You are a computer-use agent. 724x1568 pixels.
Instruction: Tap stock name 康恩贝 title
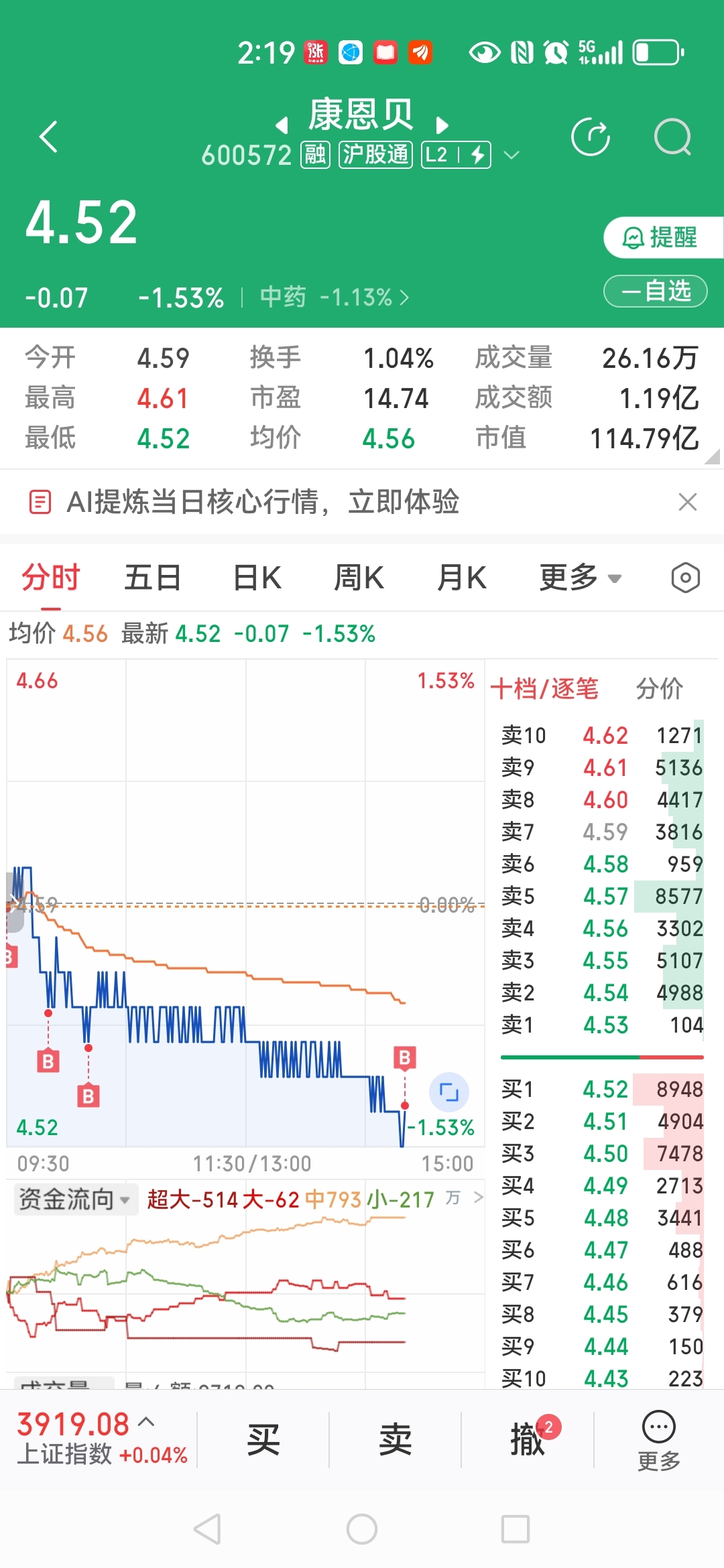click(x=361, y=114)
